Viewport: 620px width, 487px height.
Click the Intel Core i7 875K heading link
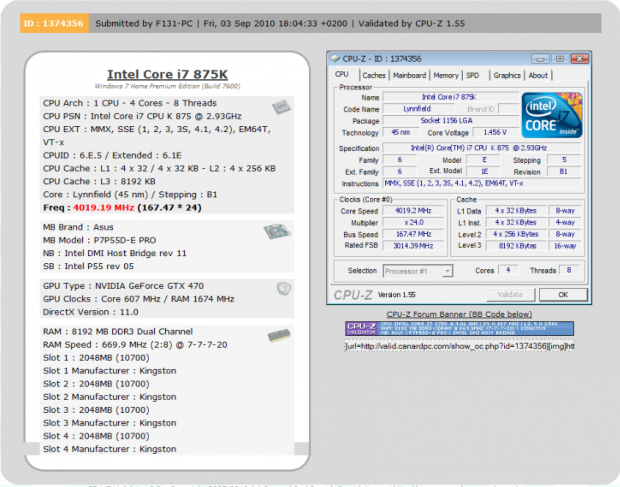point(167,74)
